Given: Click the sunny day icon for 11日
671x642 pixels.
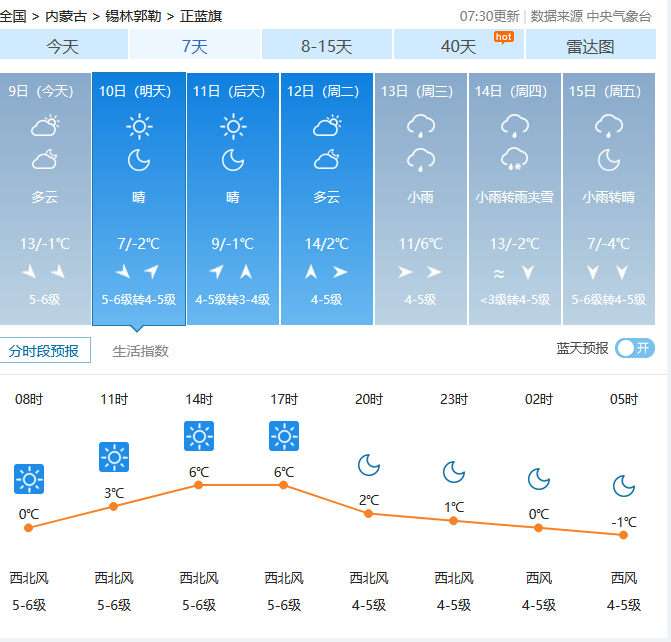Looking at the screenshot, I should (233, 126).
